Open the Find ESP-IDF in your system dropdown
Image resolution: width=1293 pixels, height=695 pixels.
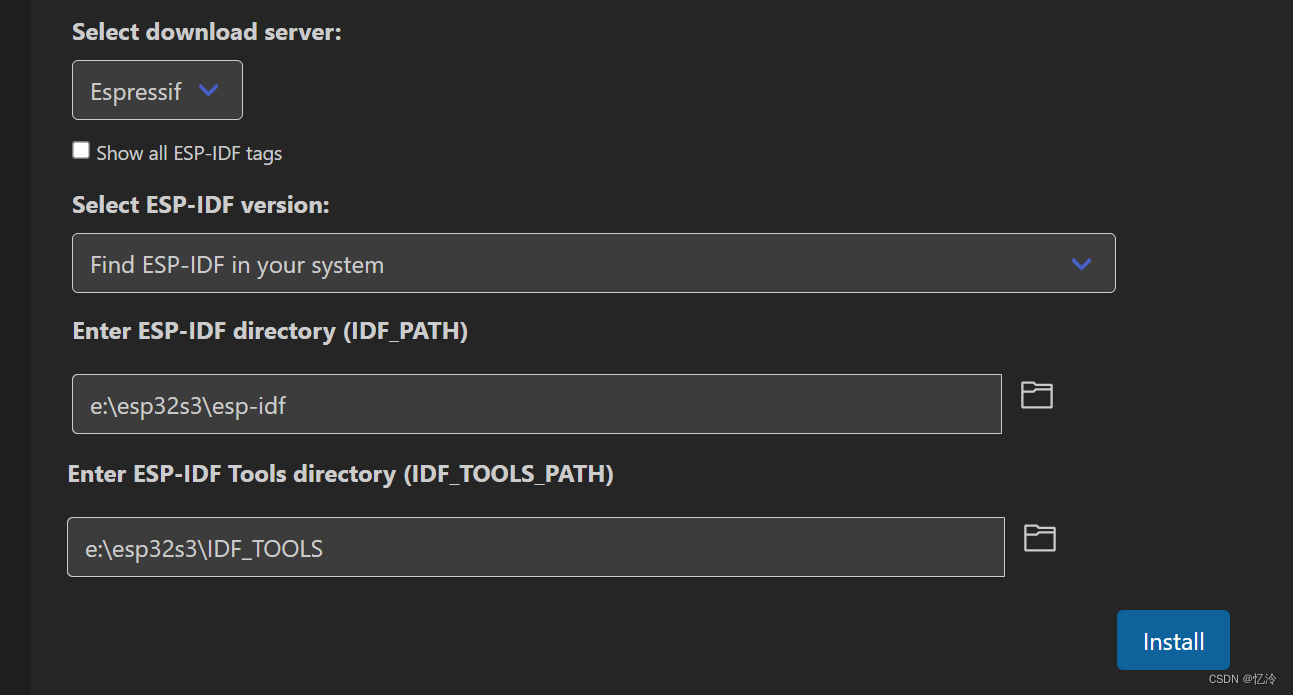(x=594, y=263)
